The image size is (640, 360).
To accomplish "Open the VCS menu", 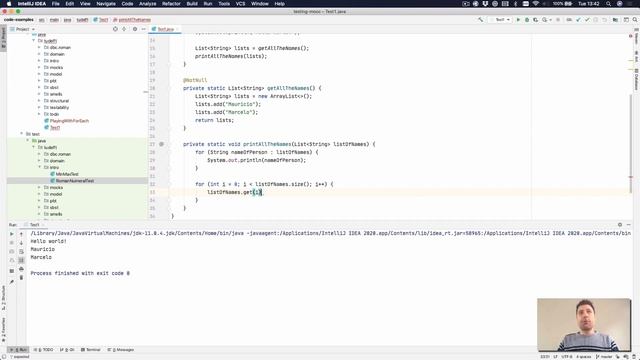I will (x=240, y=4).
